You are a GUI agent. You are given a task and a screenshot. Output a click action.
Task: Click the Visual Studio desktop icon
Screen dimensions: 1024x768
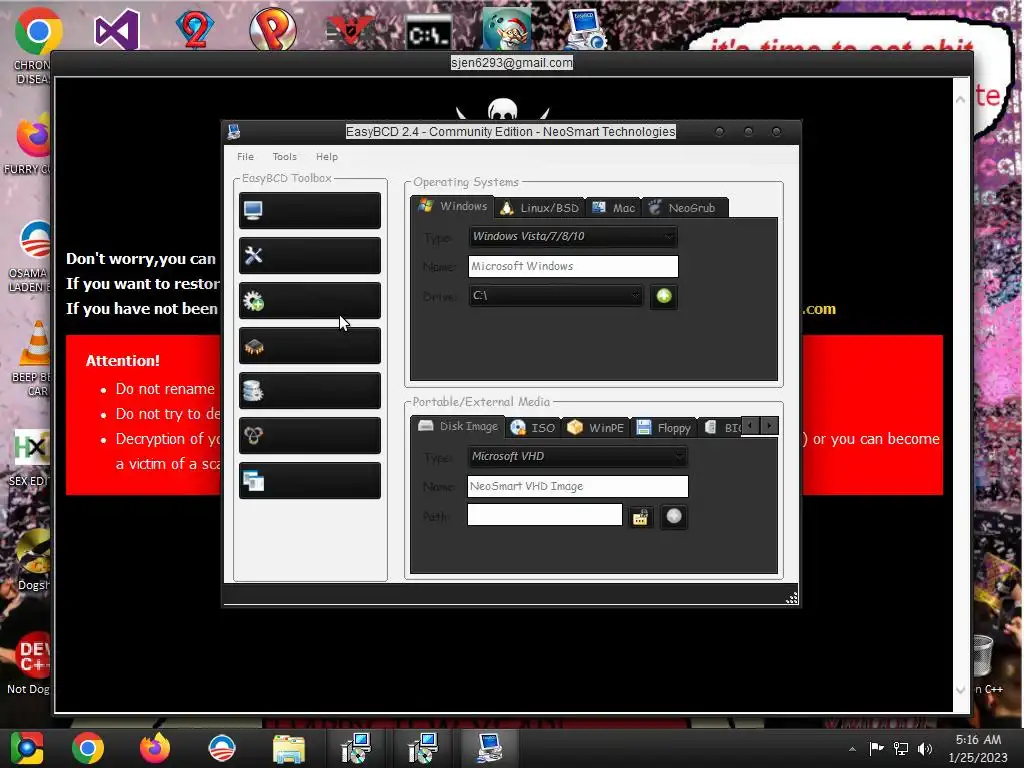coord(117,29)
